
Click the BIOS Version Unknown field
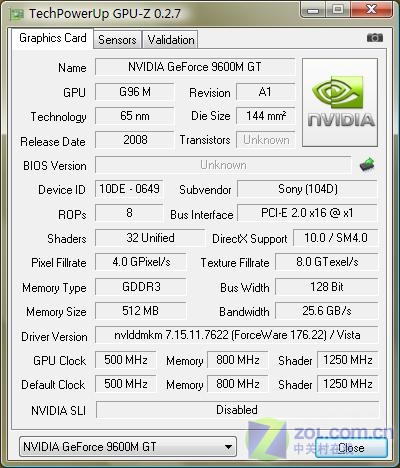pos(223,165)
